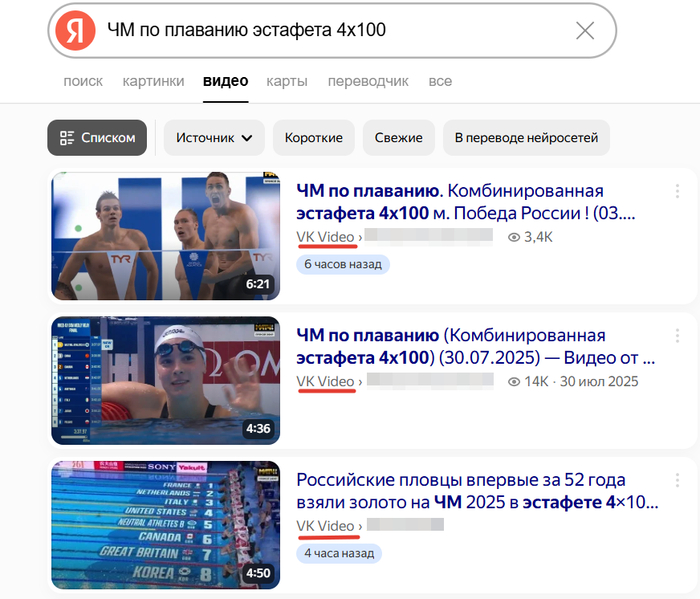The width and height of the screenshot is (700, 599).
Task: Enable В переводе нейросетей filter
Action: point(526,137)
